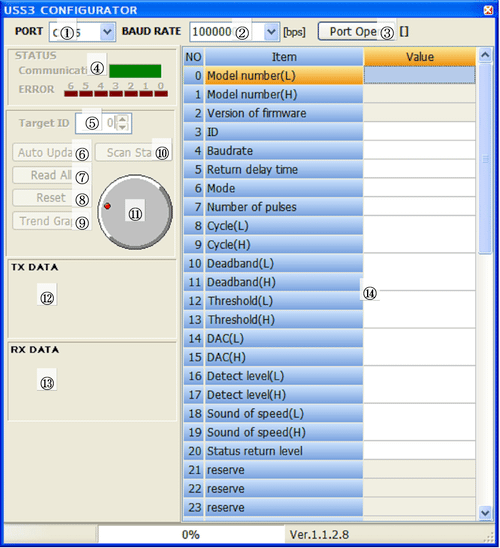Click the Scan Start button
Viewport: 500px width, 548px height.
coord(134,153)
